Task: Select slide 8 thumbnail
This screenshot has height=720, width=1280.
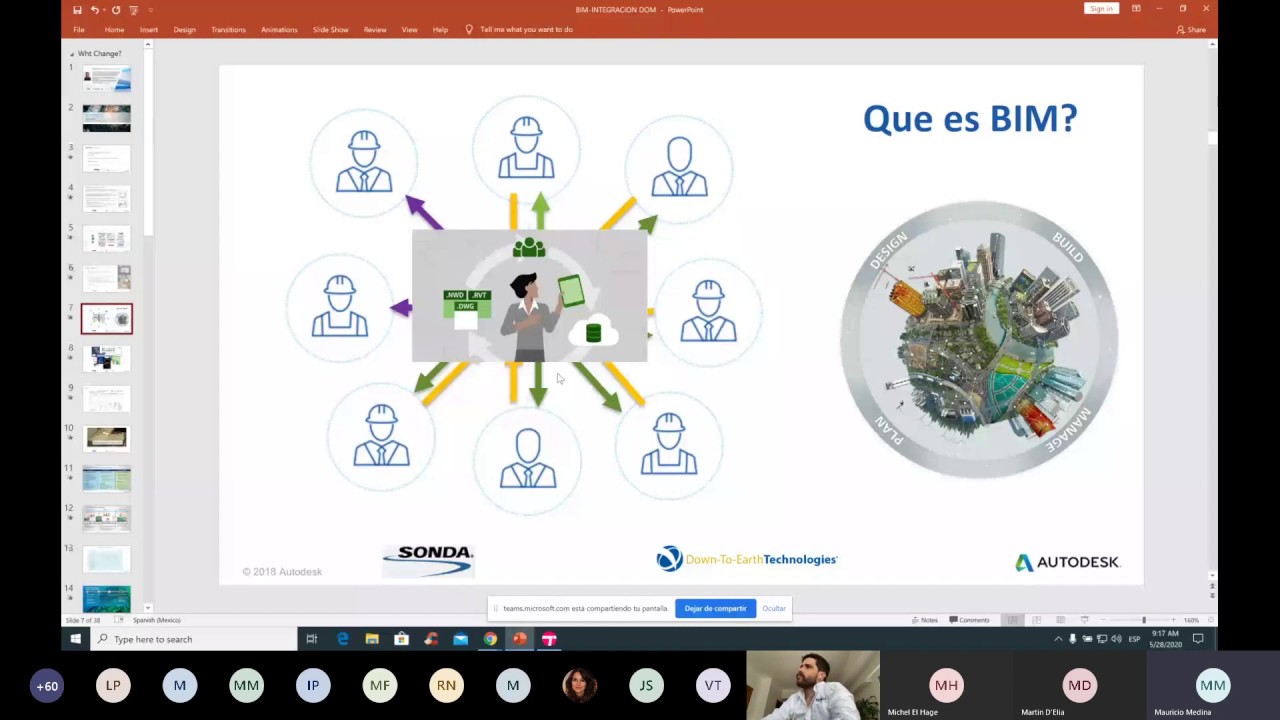Action: 107,358
